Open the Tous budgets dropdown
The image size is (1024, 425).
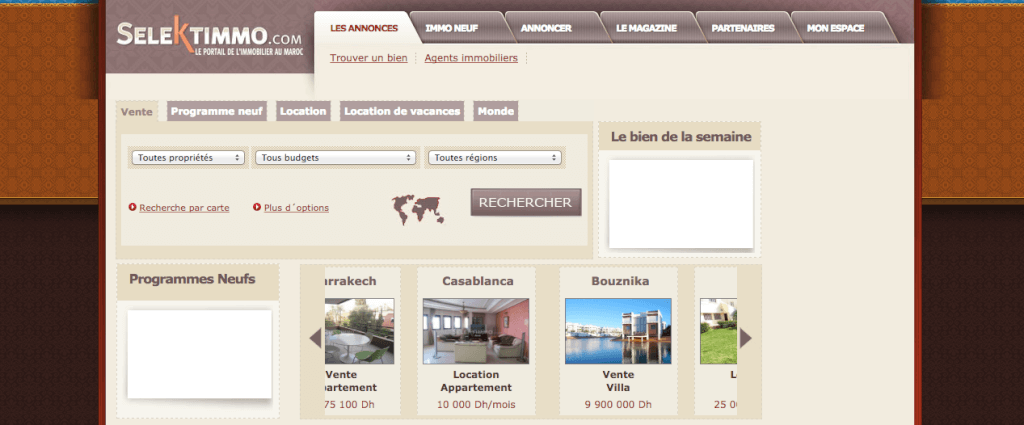pyautogui.click(x=335, y=158)
